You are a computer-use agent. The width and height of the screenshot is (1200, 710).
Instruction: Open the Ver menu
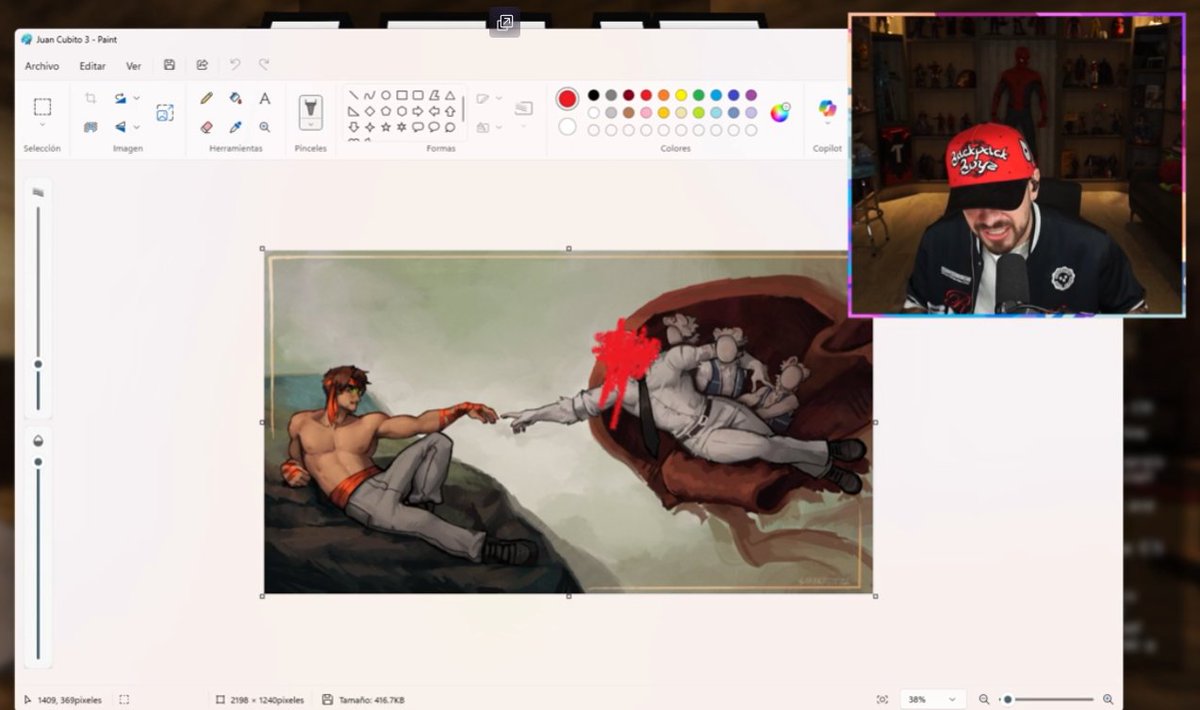pos(133,66)
